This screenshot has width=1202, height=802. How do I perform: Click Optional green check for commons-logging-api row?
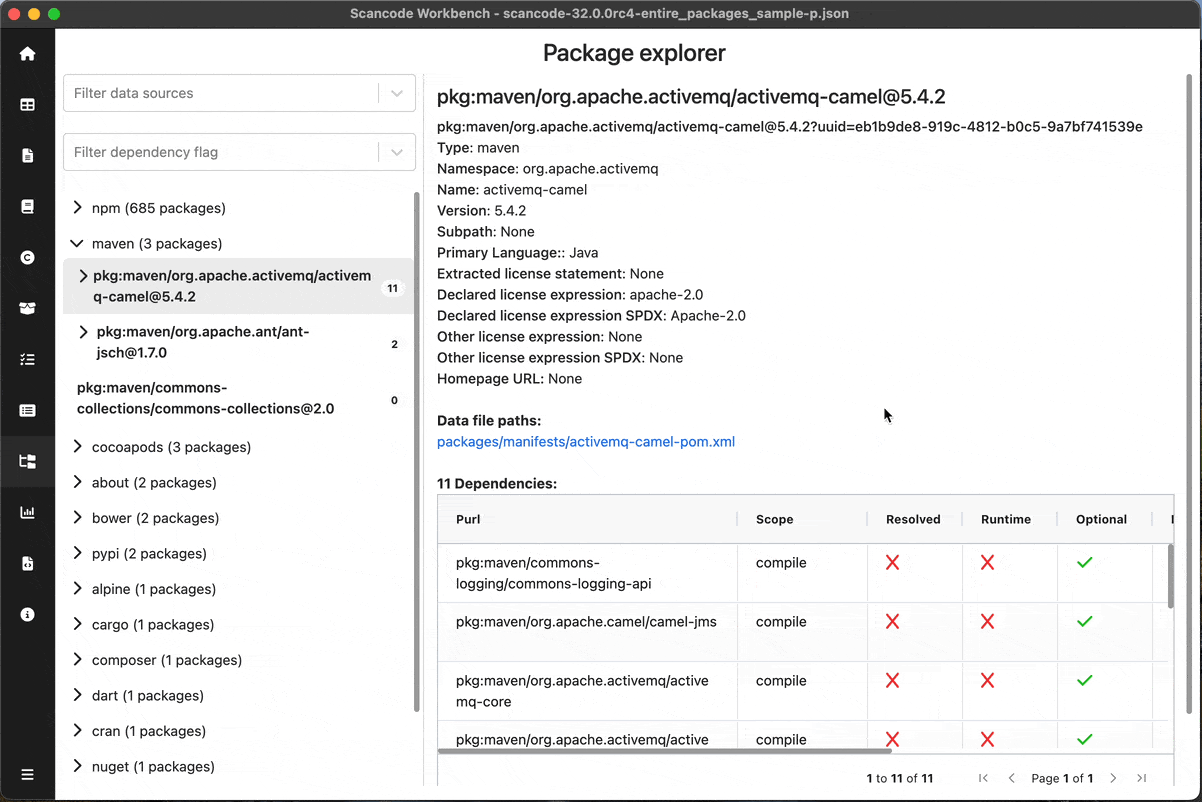coord(1084,563)
